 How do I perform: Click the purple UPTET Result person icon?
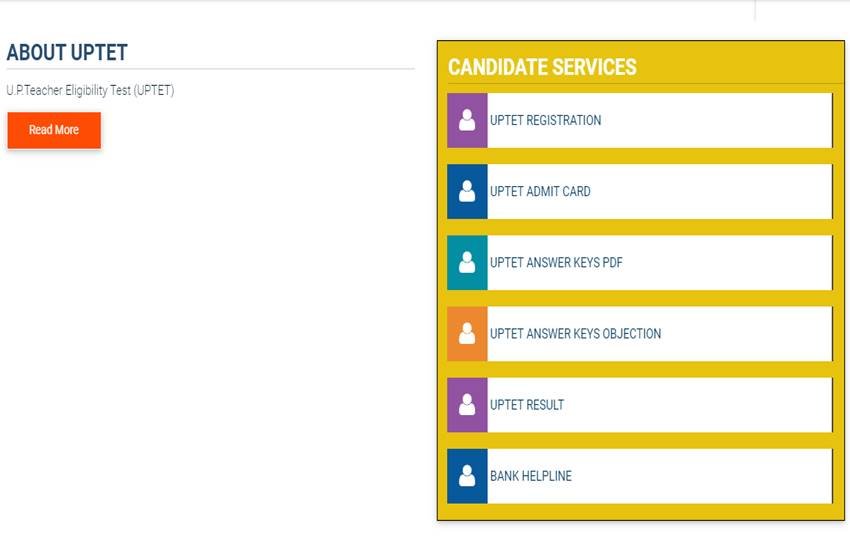pos(467,405)
